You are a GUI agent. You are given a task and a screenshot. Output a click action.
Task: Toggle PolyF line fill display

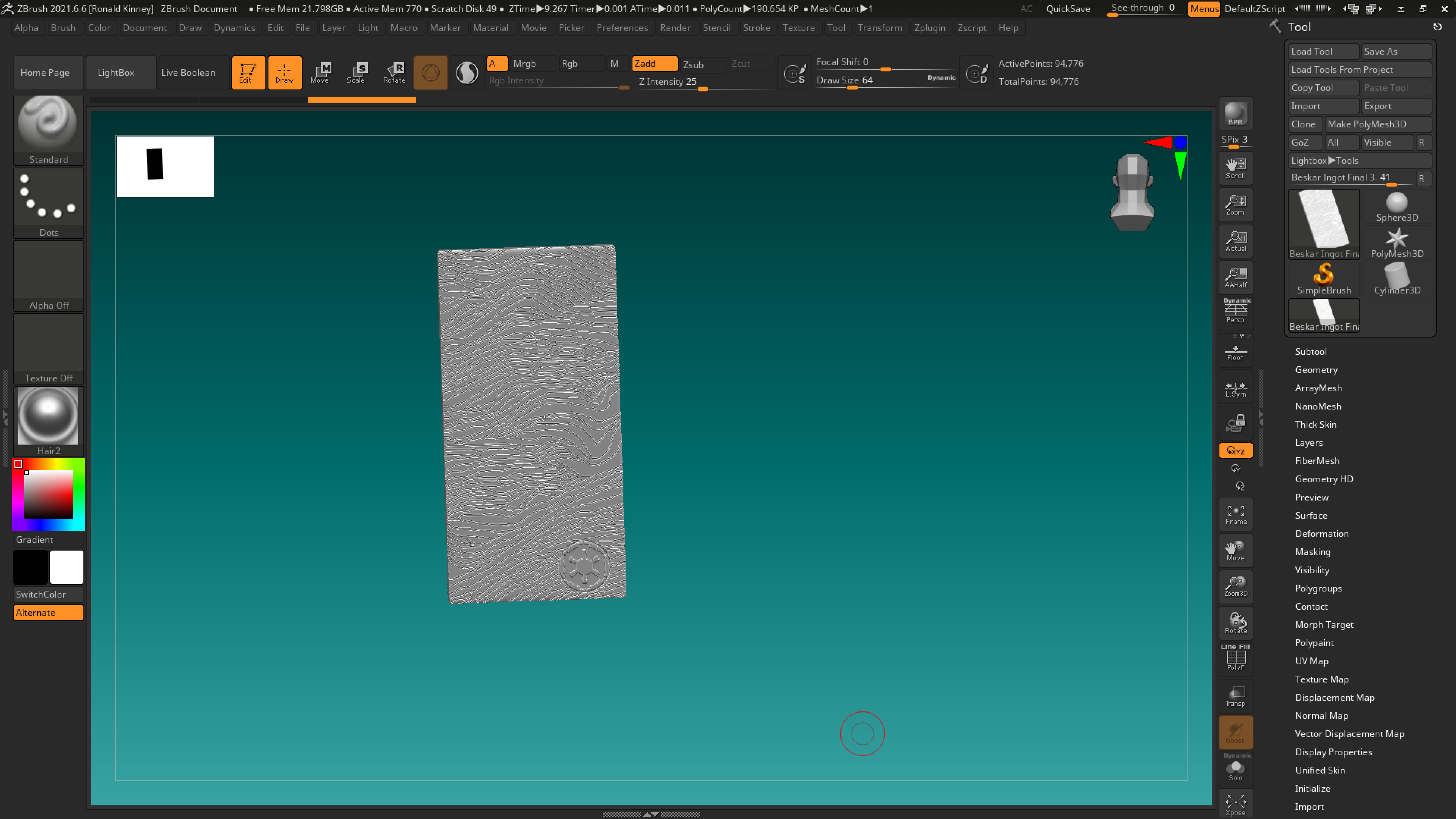(1236, 659)
